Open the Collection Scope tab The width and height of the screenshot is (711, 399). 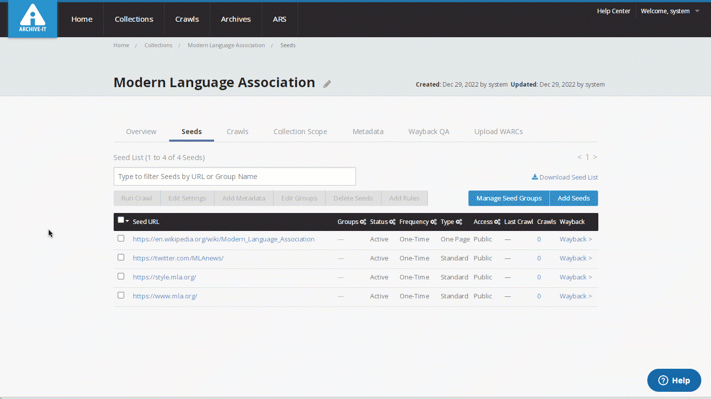pyautogui.click(x=300, y=131)
